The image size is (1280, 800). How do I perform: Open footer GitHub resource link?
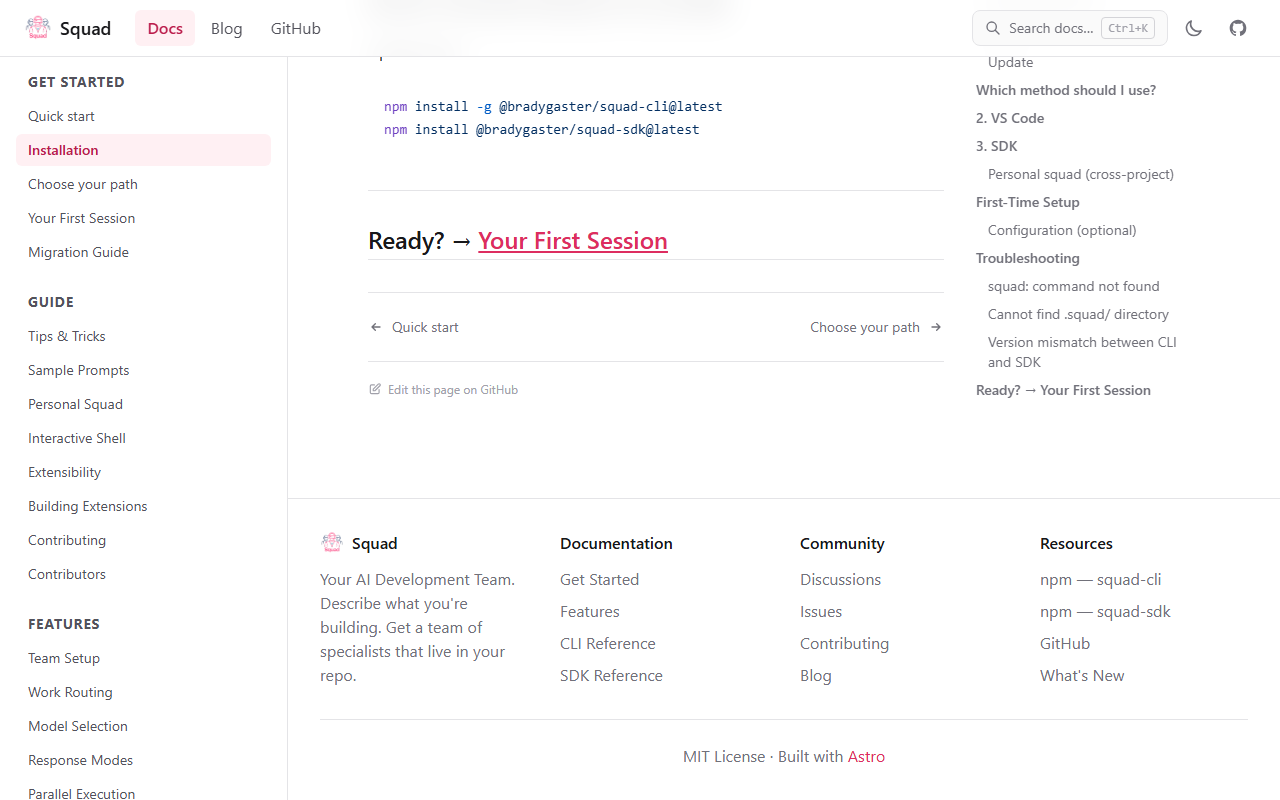coord(1065,643)
